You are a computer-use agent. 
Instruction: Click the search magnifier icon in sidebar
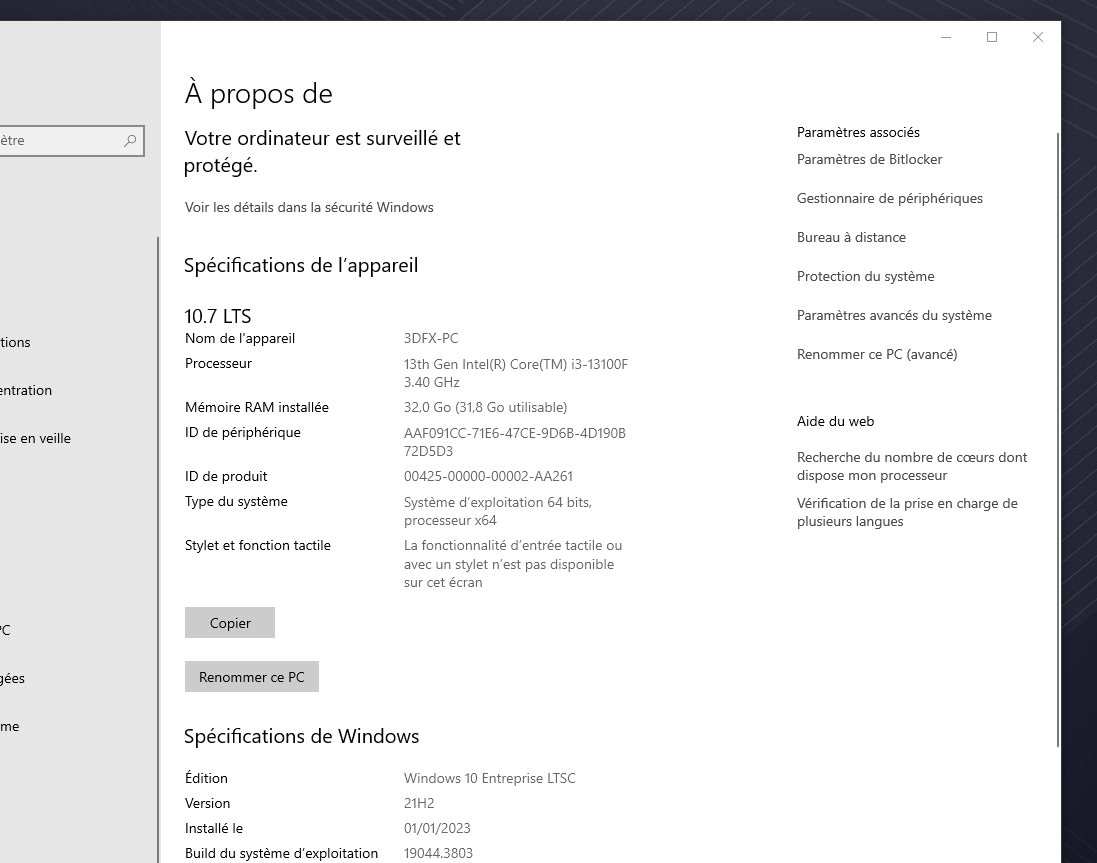tap(129, 141)
